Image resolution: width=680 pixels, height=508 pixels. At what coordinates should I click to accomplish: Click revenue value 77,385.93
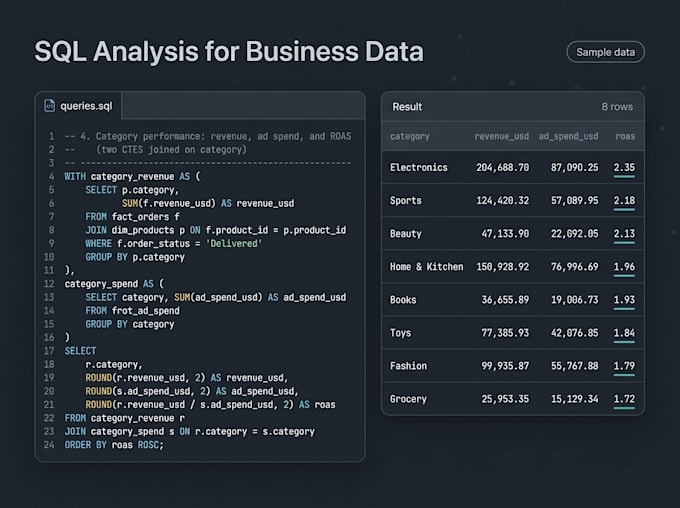click(x=505, y=333)
